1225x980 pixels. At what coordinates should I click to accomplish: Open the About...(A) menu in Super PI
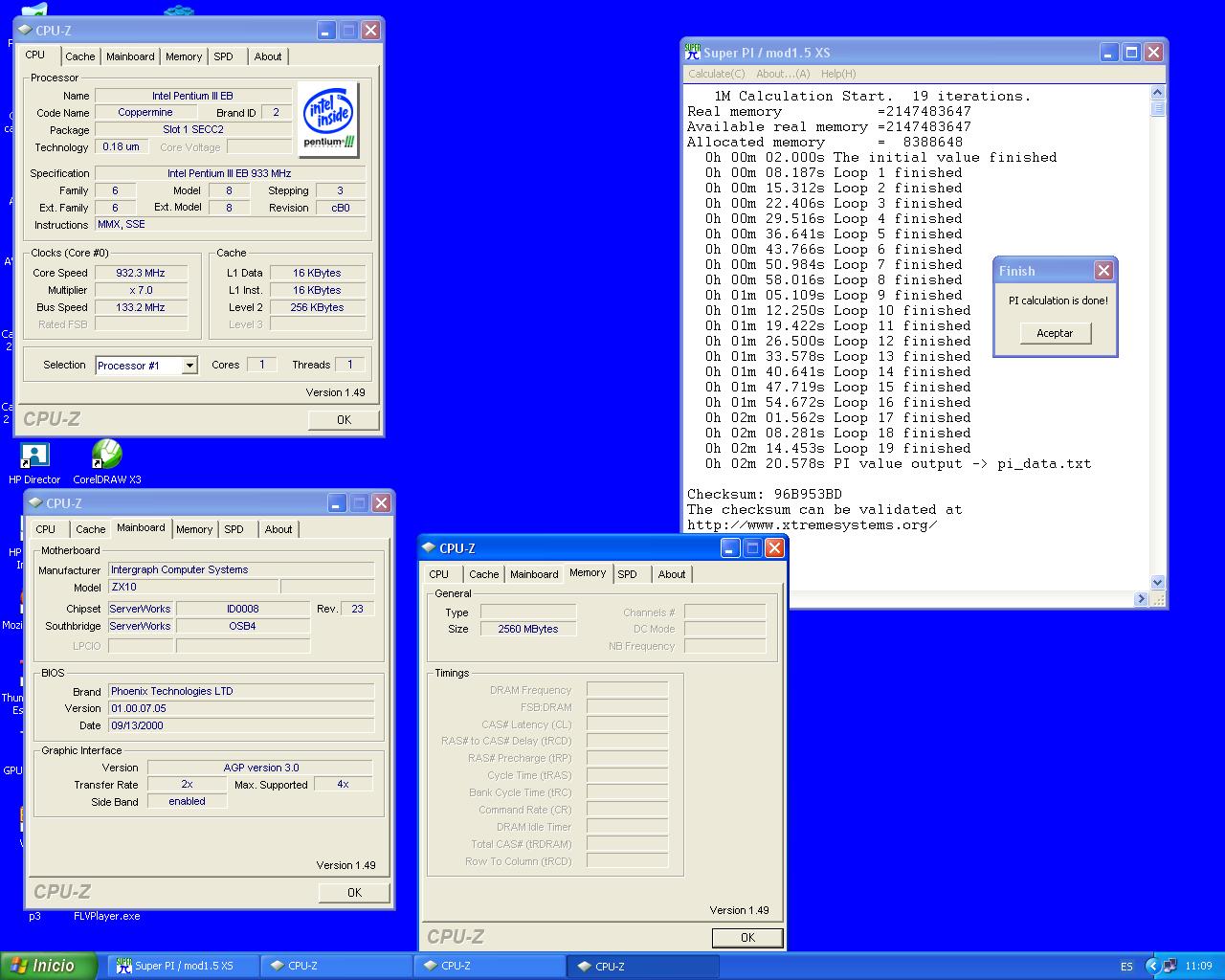pyautogui.click(x=783, y=74)
